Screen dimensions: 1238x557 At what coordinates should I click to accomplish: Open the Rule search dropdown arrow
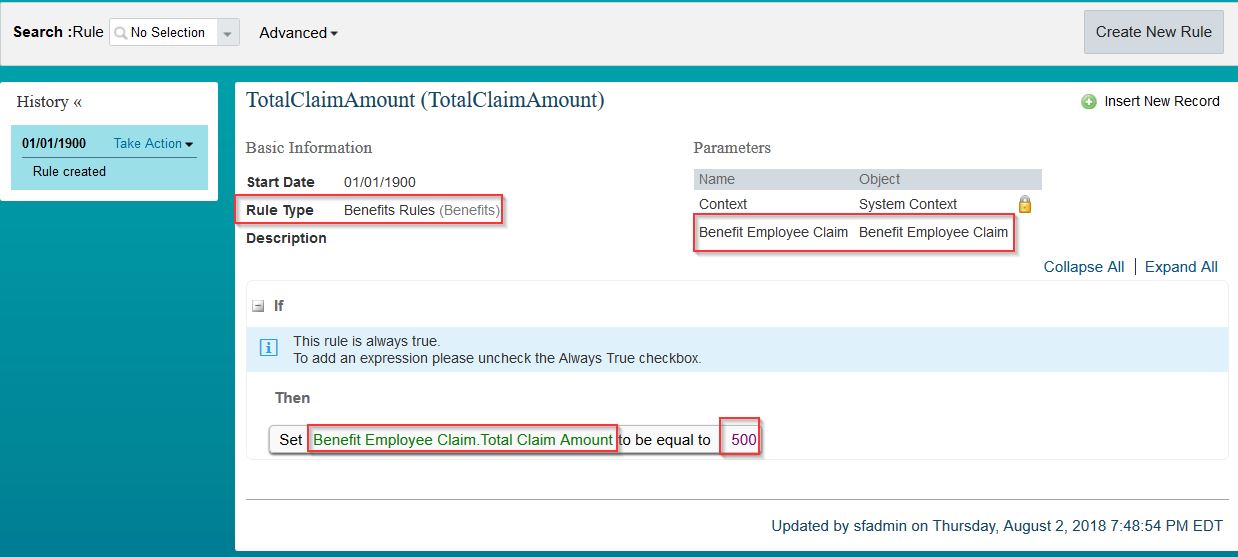pyautogui.click(x=229, y=33)
